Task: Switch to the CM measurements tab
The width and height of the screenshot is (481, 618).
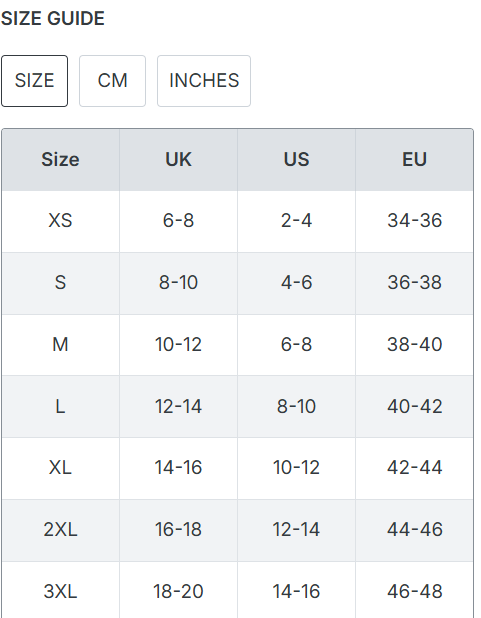Action: click(112, 81)
